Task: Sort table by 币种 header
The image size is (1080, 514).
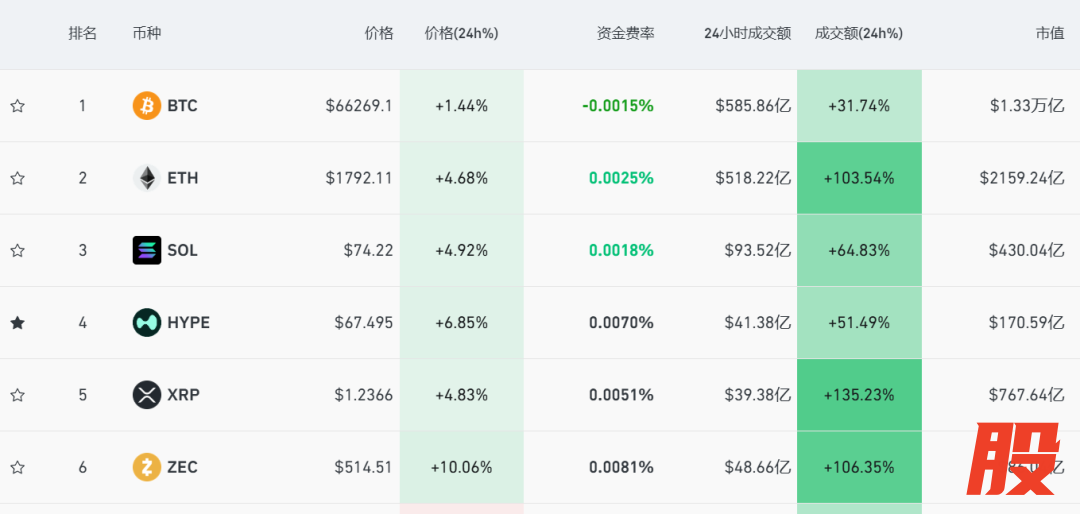Action: click(147, 33)
